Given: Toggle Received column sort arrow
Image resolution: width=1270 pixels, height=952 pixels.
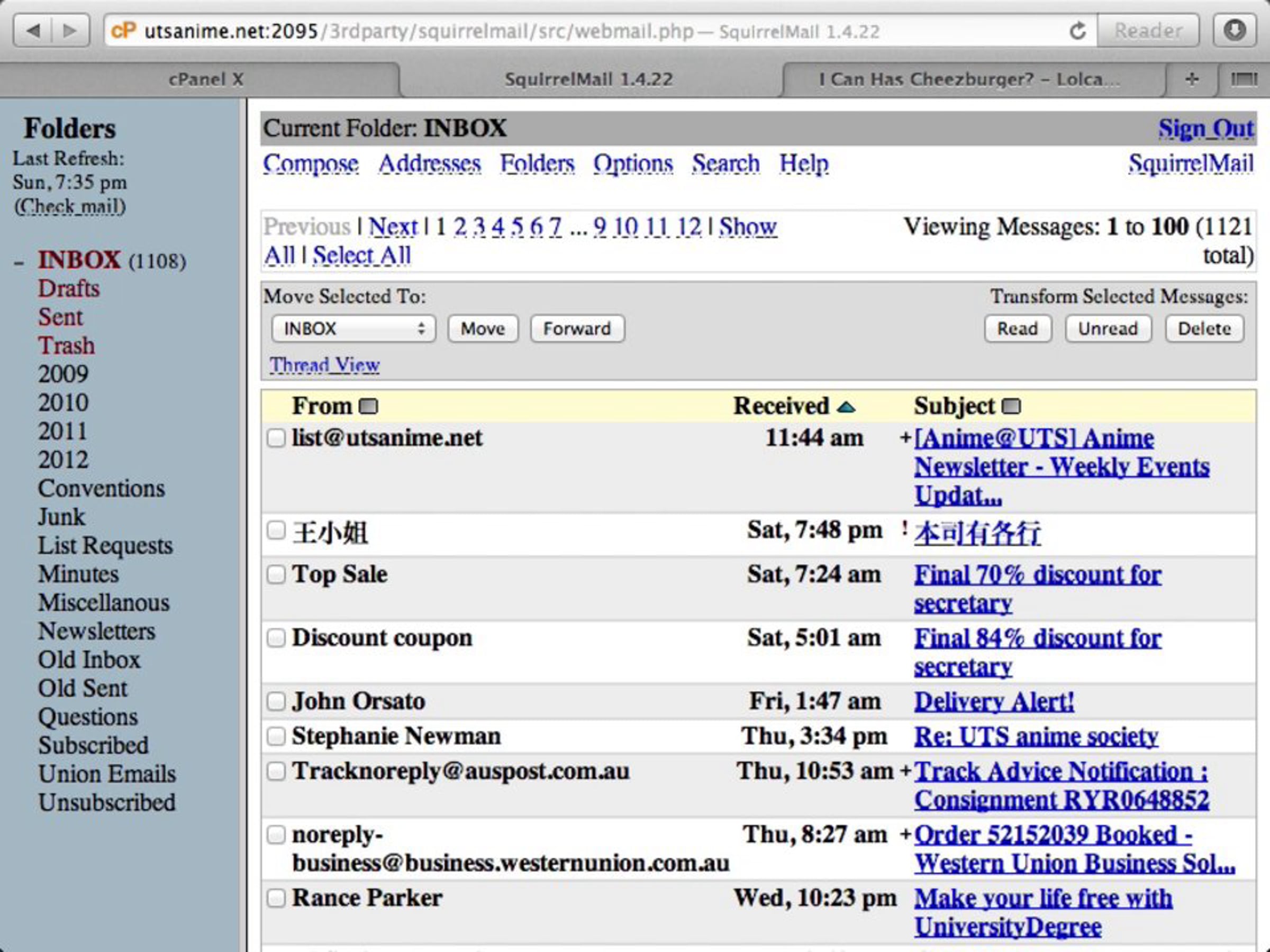Looking at the screenshot, I should point(846,407).
